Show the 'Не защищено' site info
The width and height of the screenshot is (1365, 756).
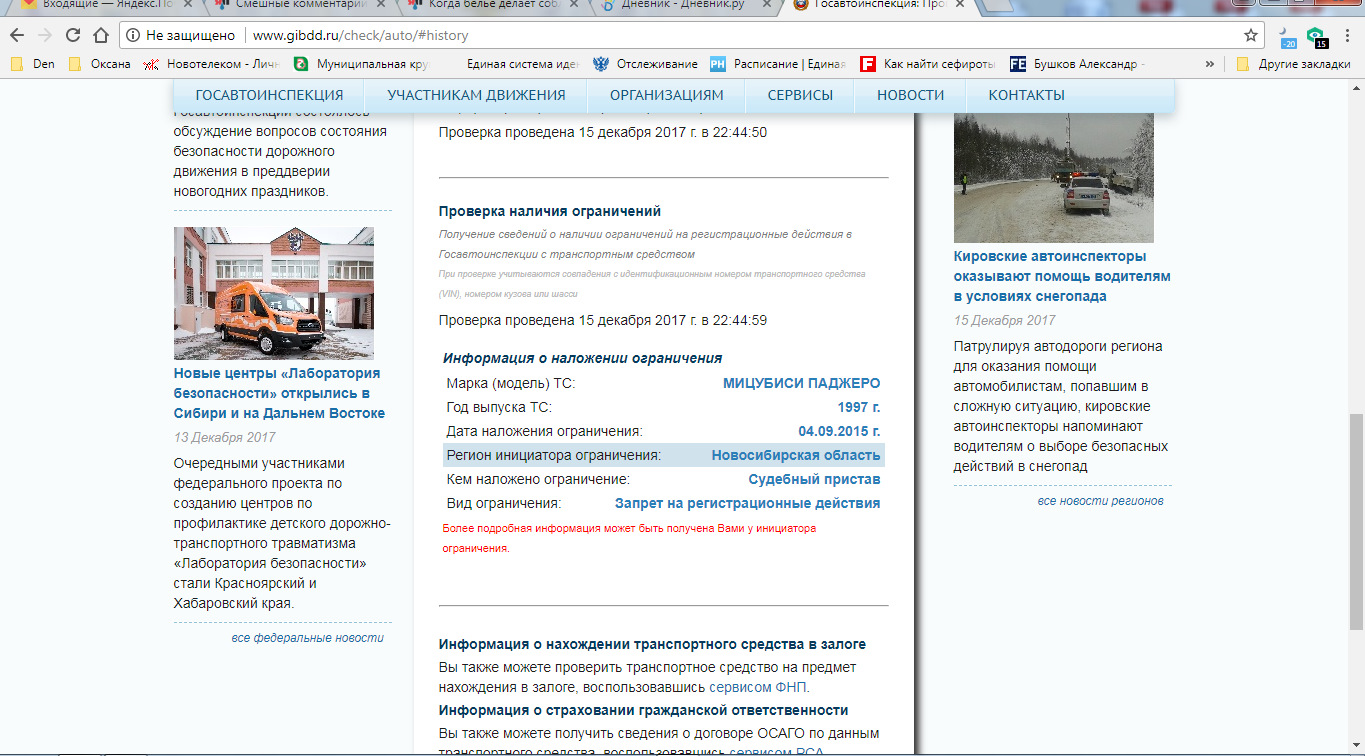pyautogui.click(x=180, y=35)
